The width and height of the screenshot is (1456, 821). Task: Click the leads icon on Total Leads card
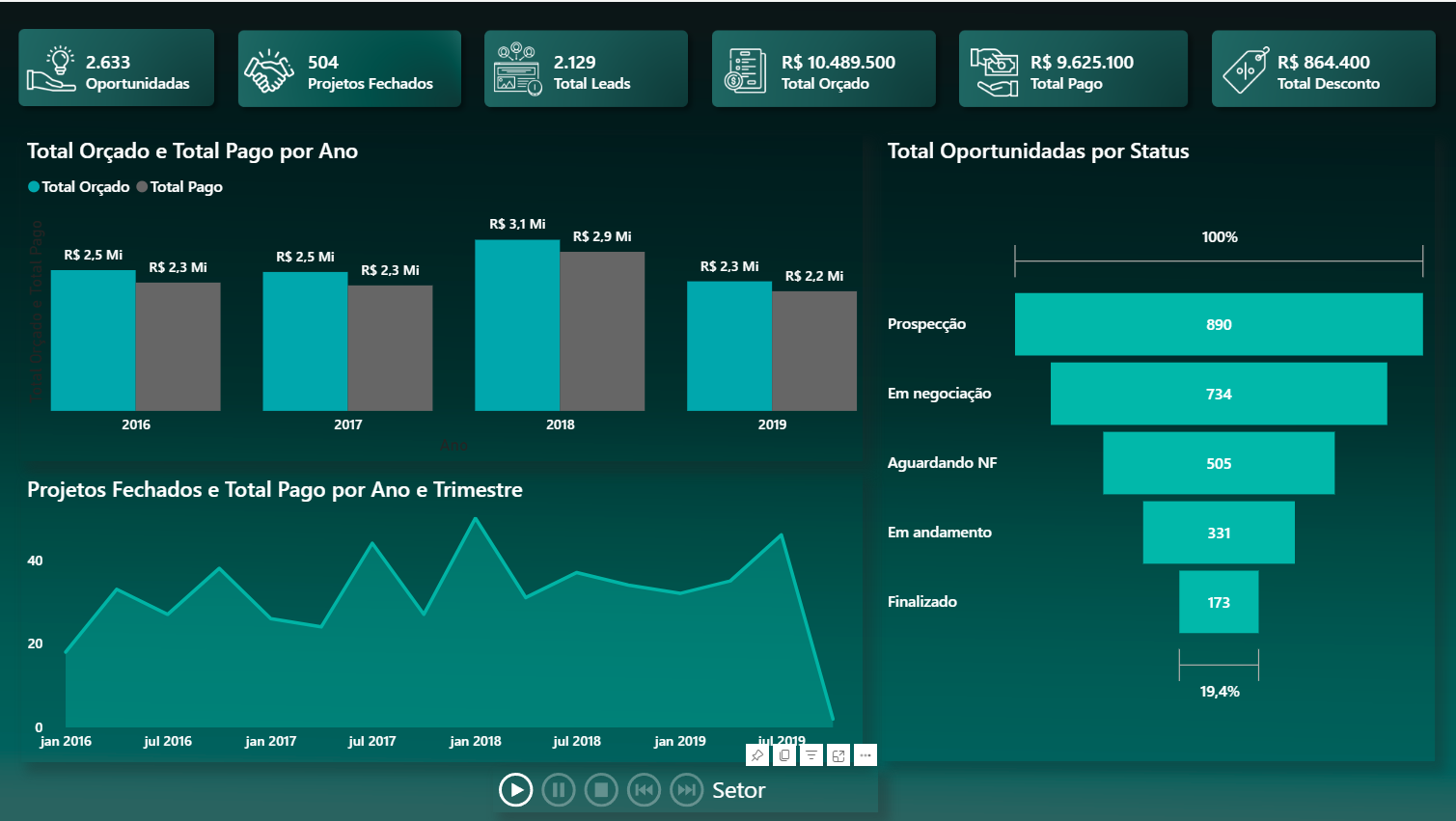(516, 68)
